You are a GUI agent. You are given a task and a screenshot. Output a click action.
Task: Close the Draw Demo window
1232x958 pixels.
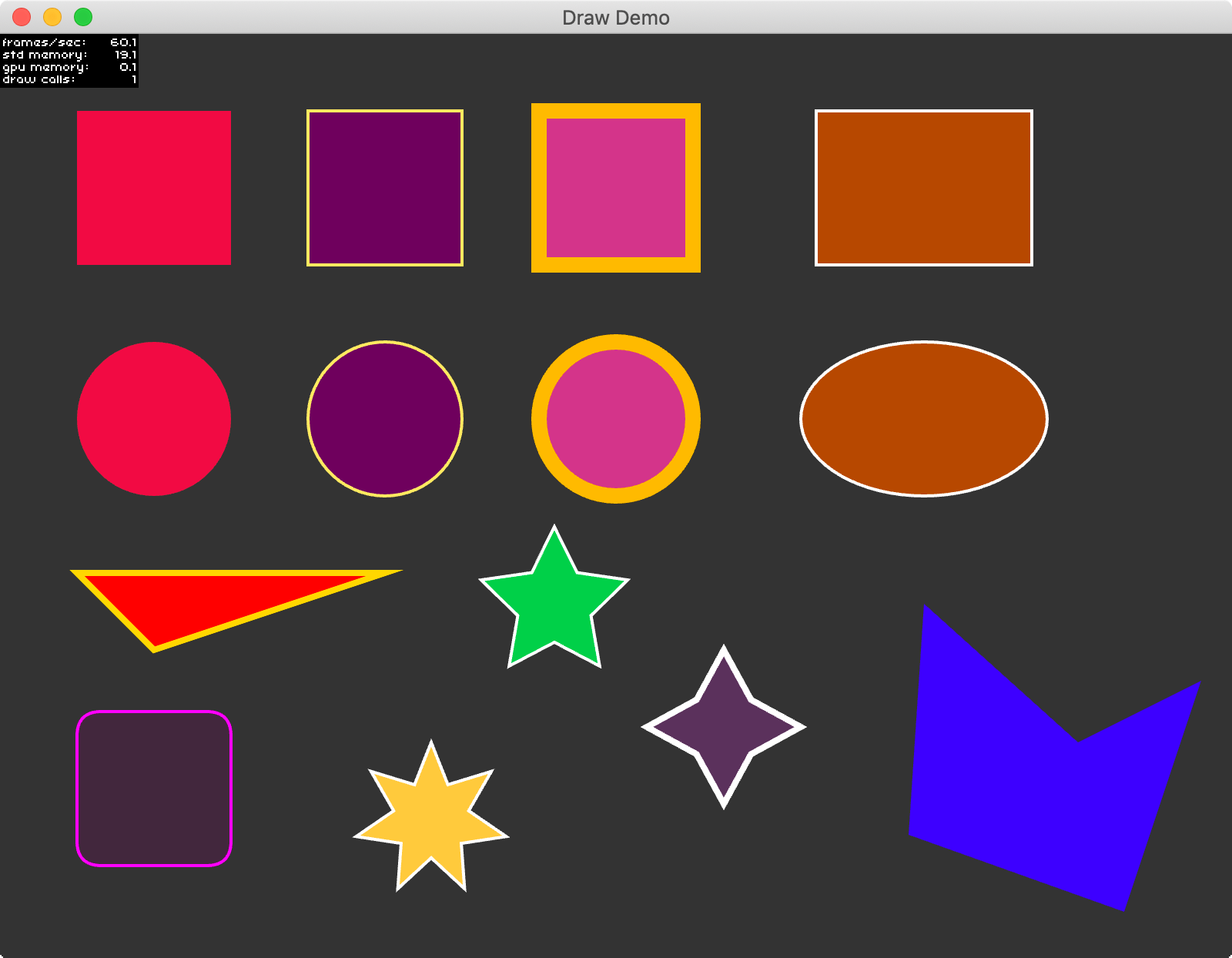coord(22,17)
